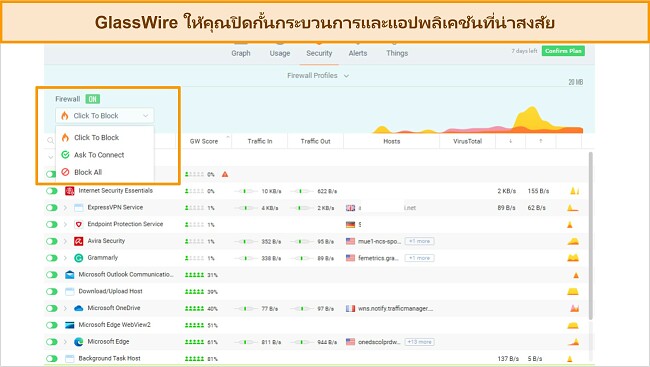Click the Avira Security app icon
The image size is (650, 367).
click(x=79, y=241)
